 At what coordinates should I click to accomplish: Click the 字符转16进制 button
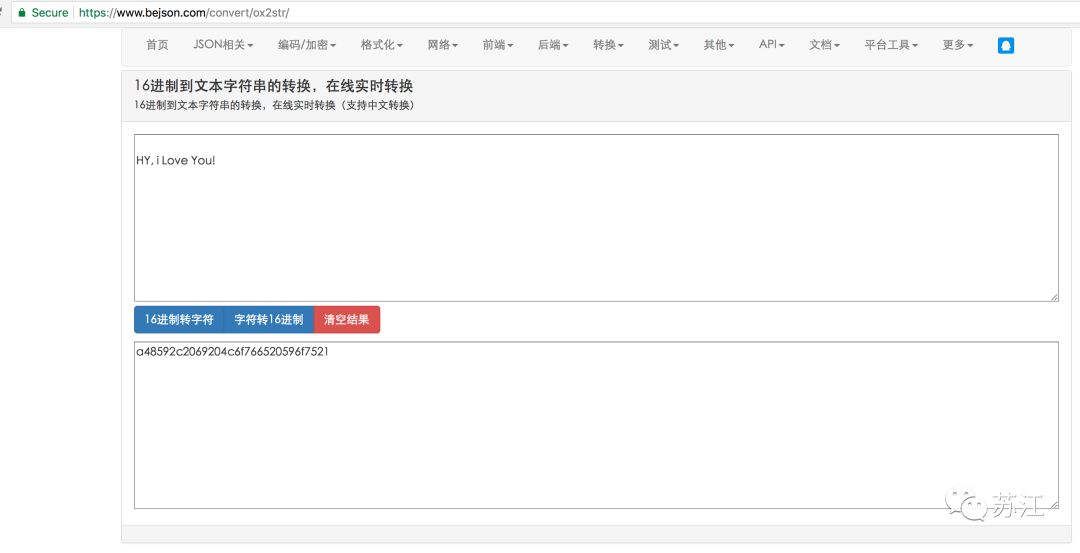(269, 320)
